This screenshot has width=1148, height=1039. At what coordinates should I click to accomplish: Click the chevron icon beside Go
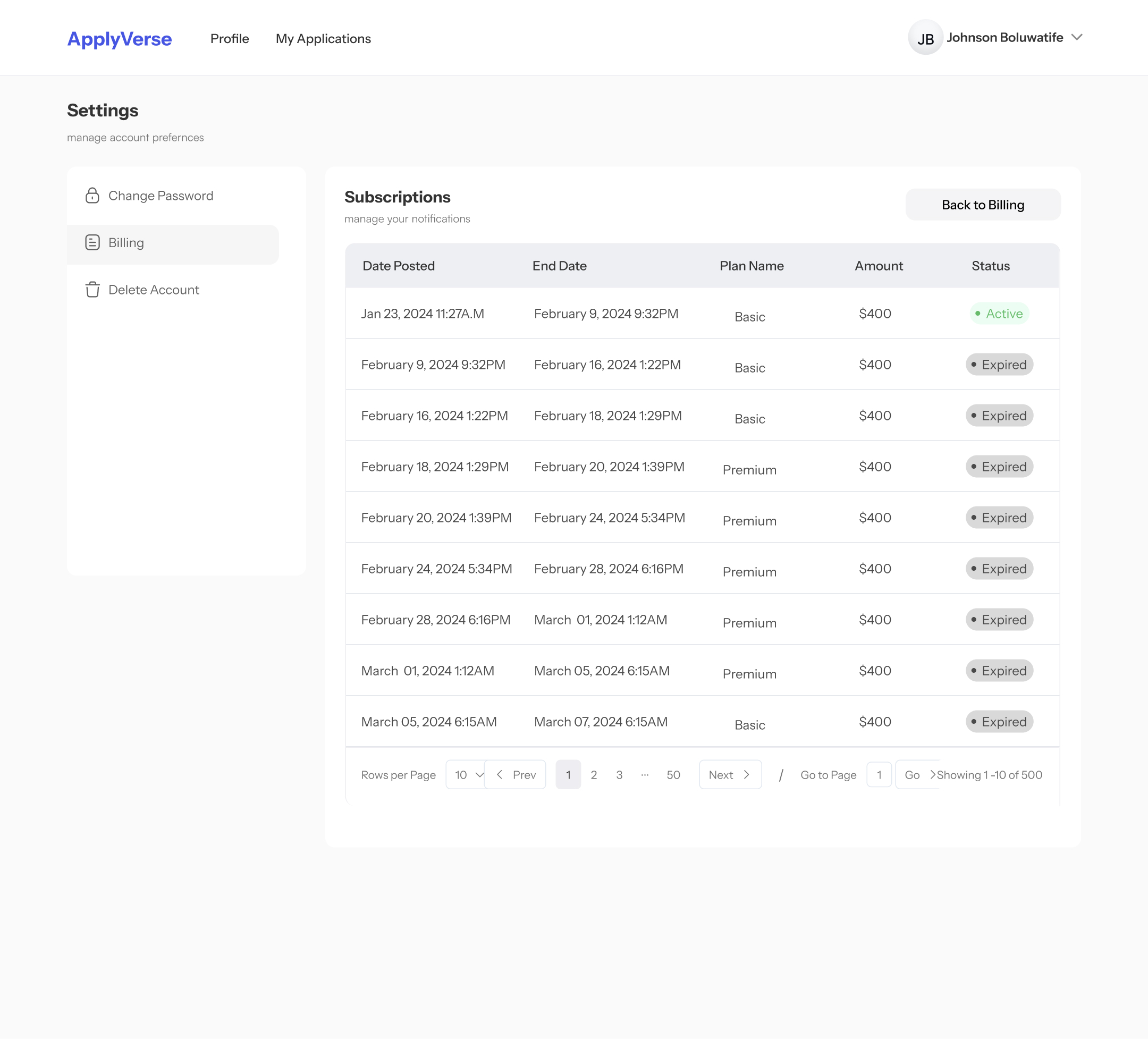pos(933,774)
